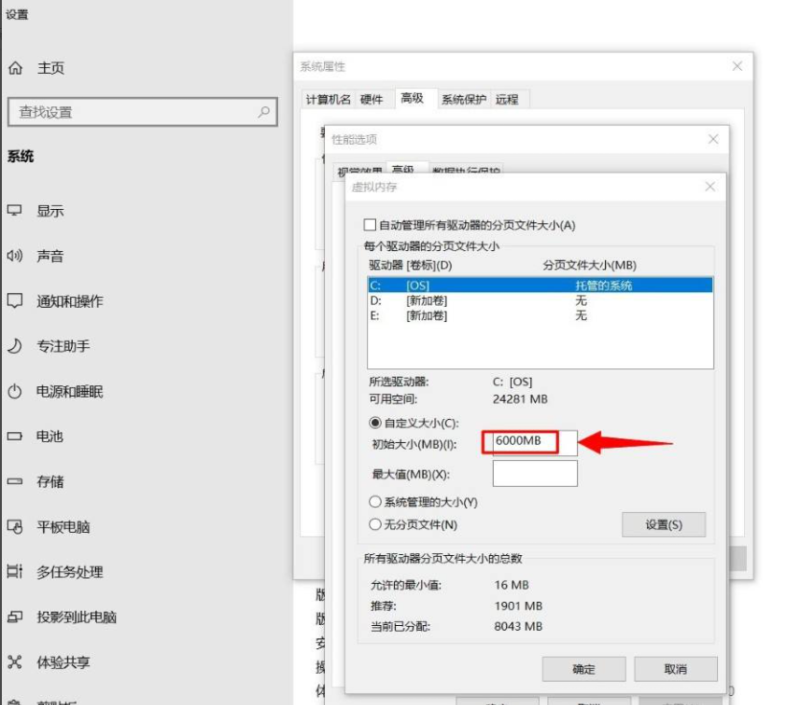
Task: Select the 显示 monitor icon
Action: 14,210
